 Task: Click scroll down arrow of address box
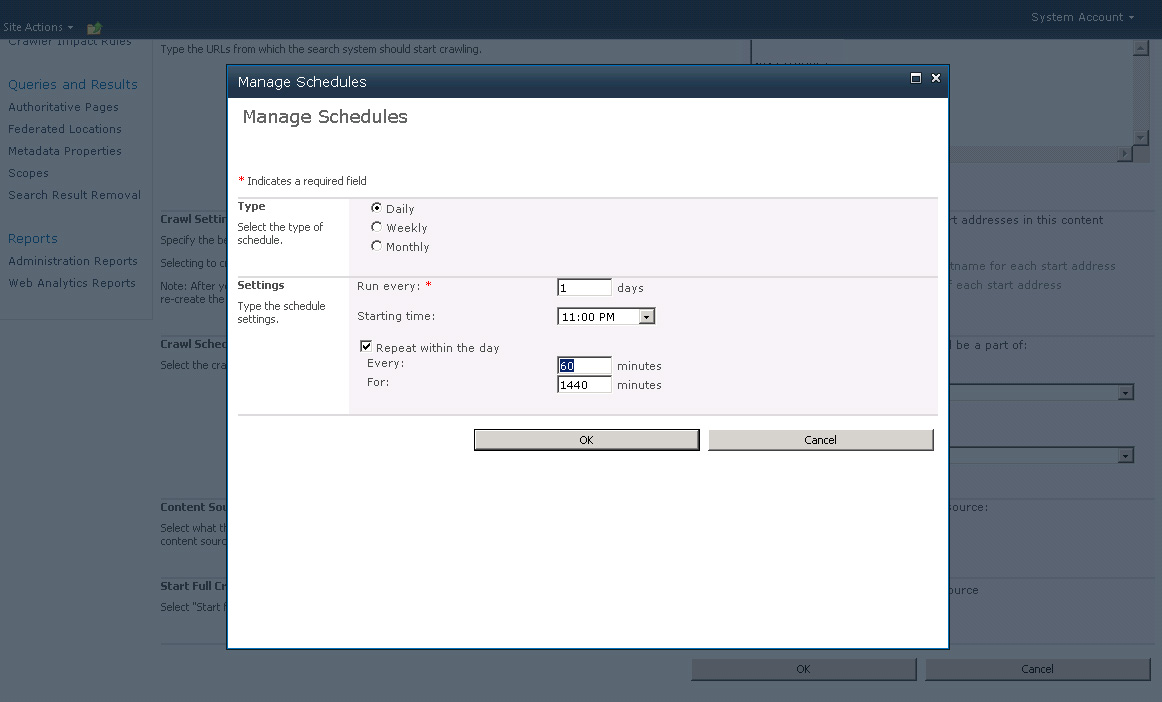1141,138
